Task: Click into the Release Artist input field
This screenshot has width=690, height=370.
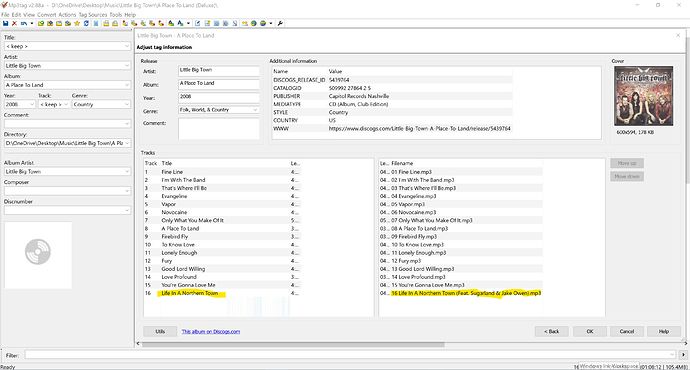Action: coord(219,70)
